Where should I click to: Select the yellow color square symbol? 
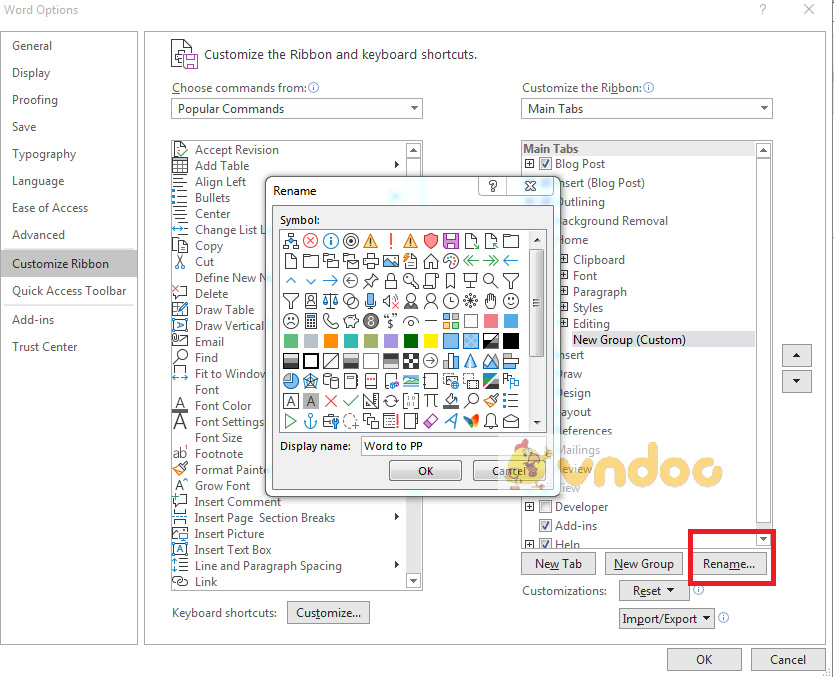430,340
